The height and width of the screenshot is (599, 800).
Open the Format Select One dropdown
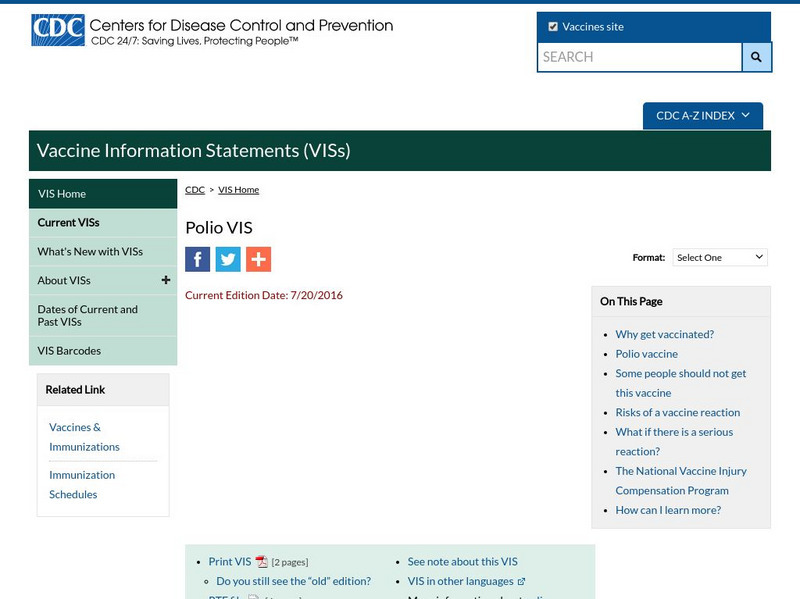click(x=719, y=257)
